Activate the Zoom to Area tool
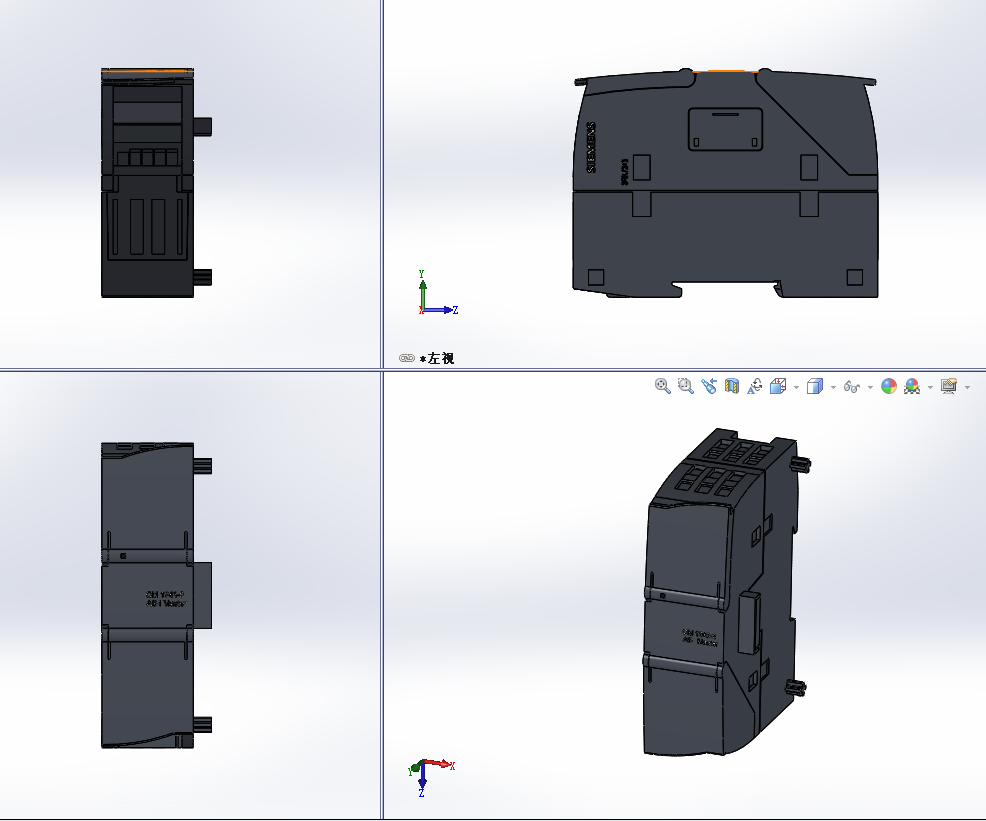This screenshot has height=821, width=986. (685, 385)
